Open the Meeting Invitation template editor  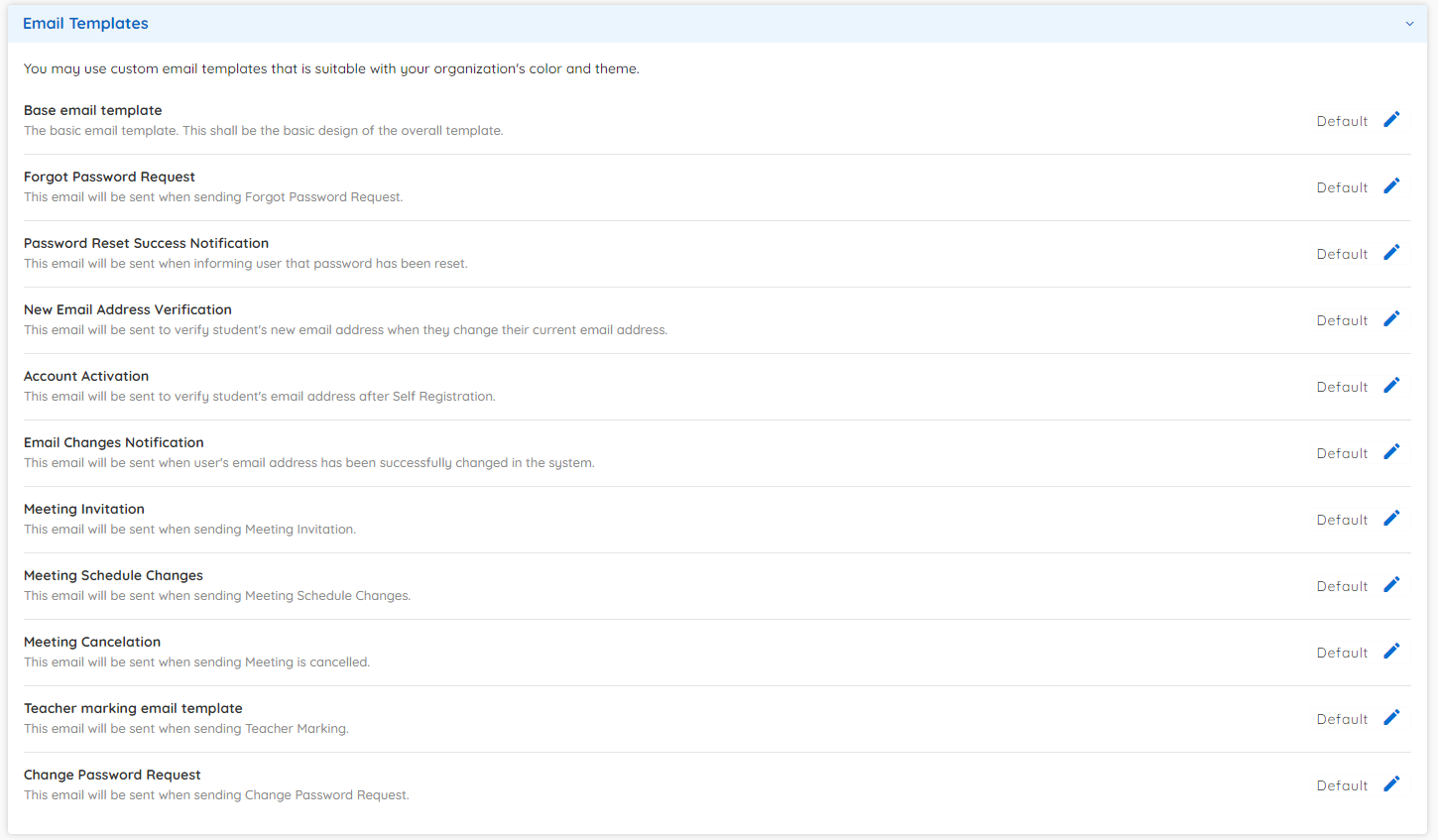(1391, 518)
